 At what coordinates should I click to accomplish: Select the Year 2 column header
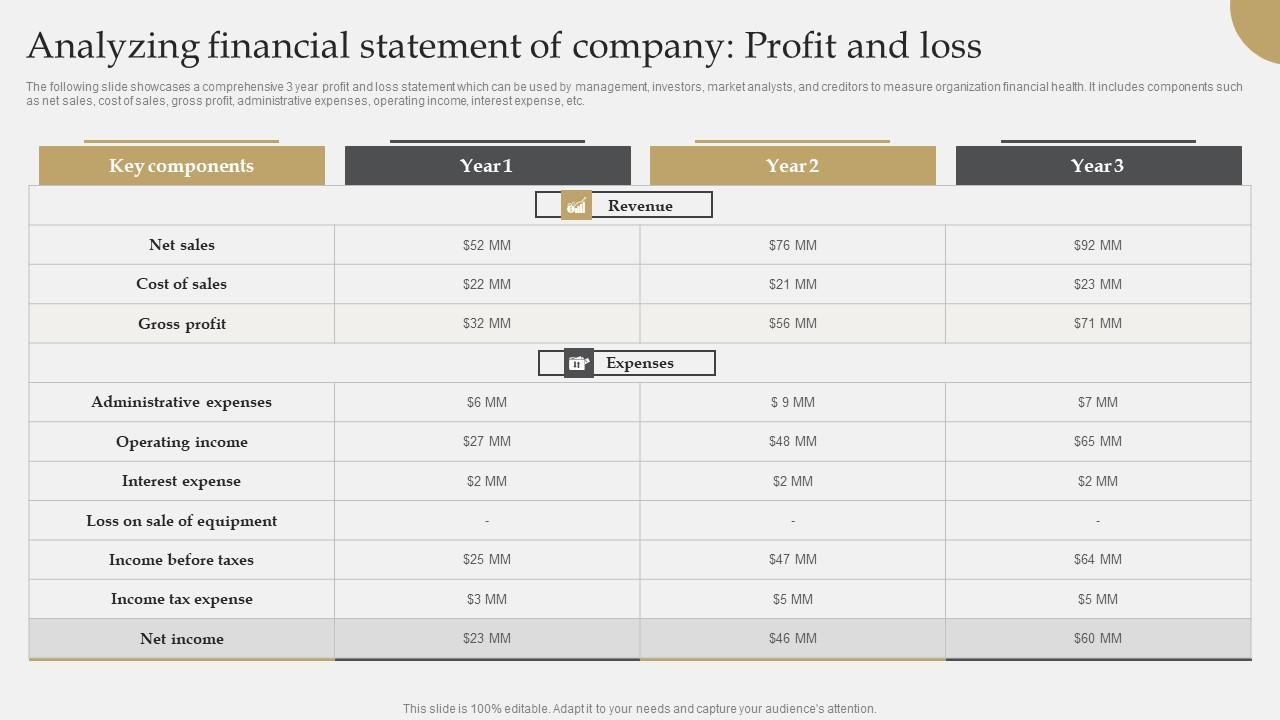pos(792,166)
